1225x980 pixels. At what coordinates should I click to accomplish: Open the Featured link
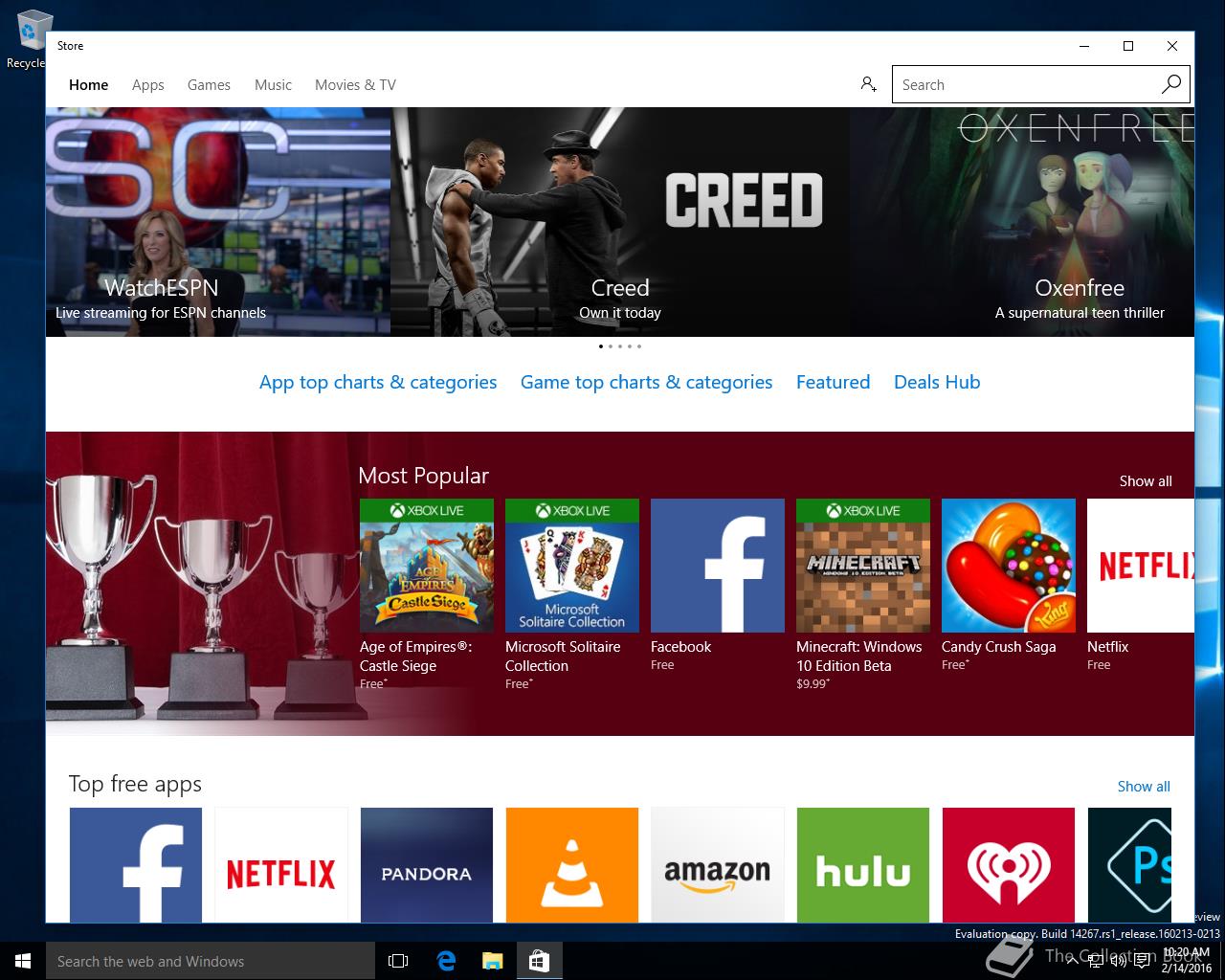click(833, 382)
